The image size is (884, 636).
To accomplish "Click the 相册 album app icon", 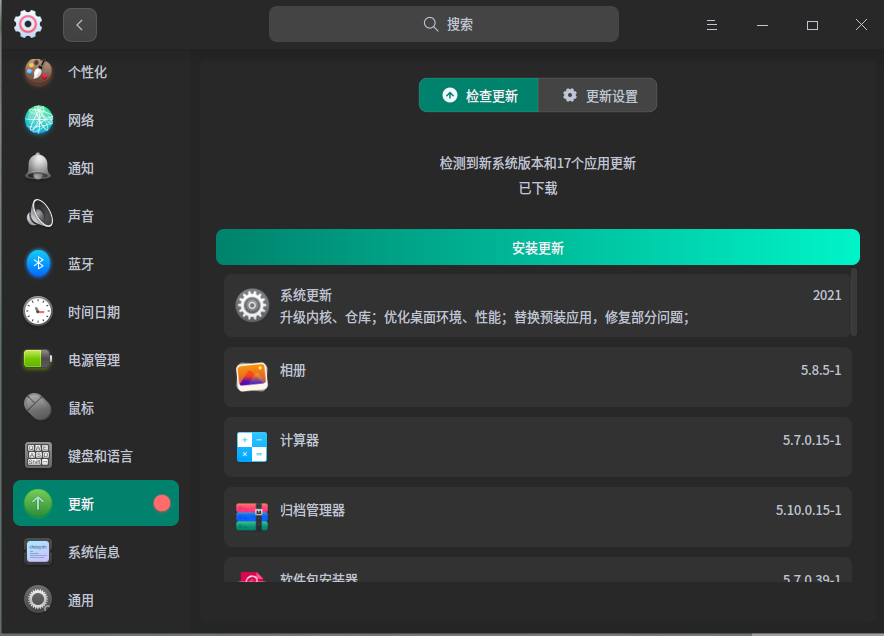I will 252,377.
